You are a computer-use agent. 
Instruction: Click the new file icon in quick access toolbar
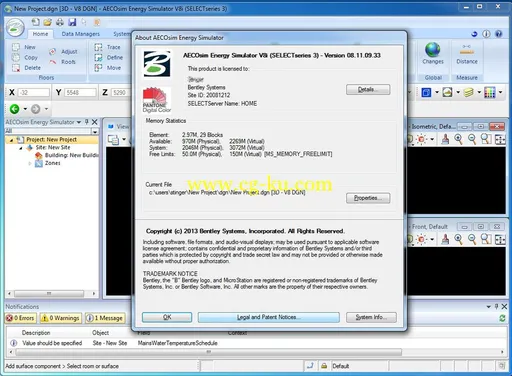pyautogui.click(x=35, y=22)
